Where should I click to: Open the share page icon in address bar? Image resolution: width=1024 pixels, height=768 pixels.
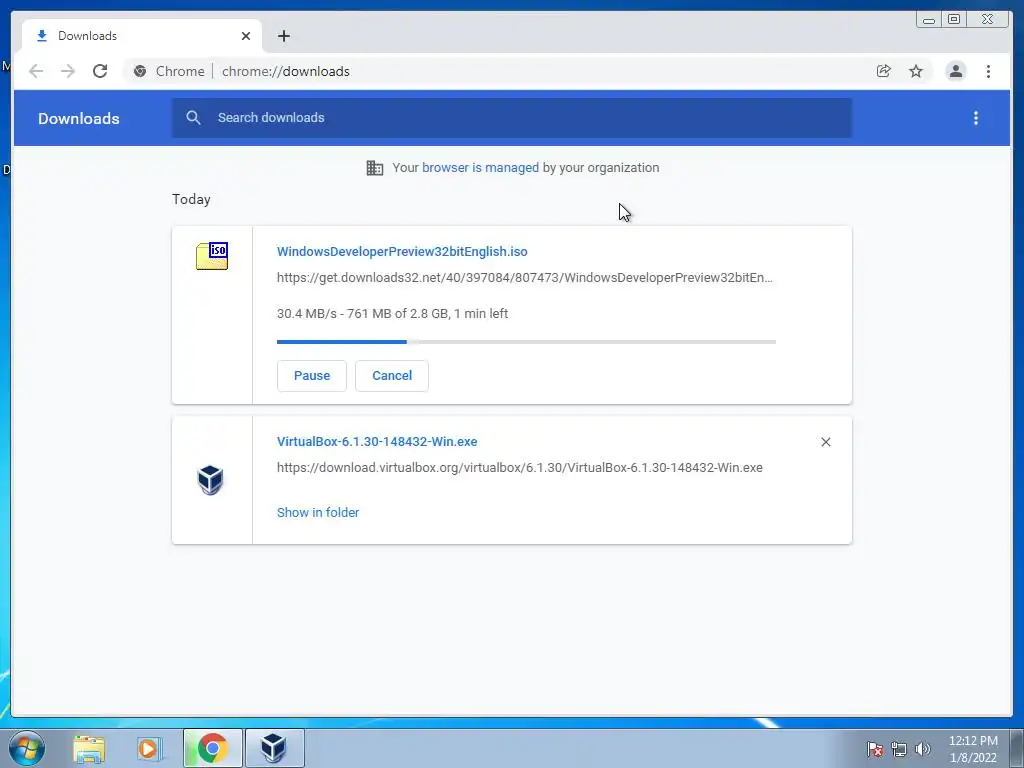(x=884, y=71)
